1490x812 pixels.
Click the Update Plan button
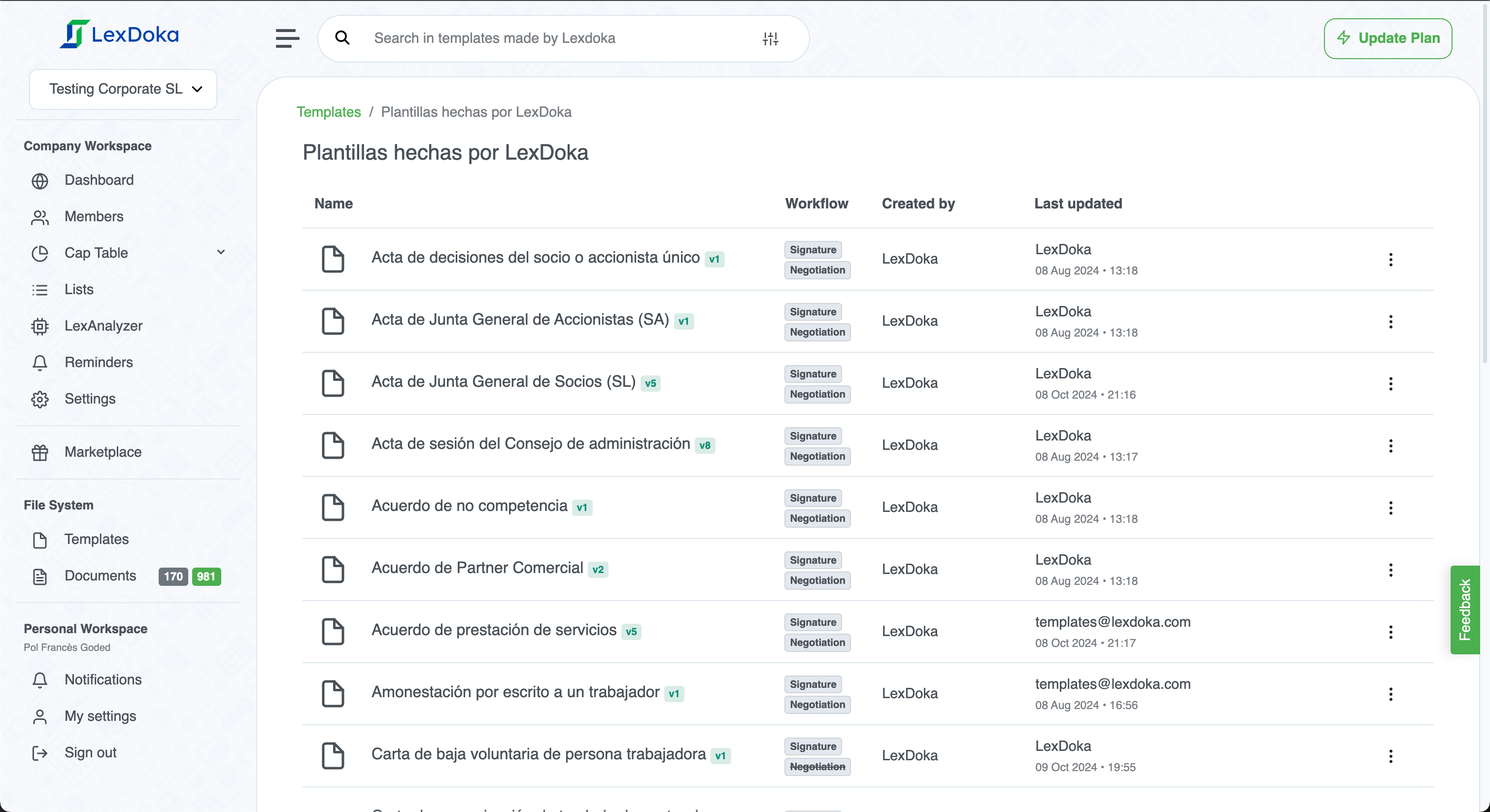1388,38
